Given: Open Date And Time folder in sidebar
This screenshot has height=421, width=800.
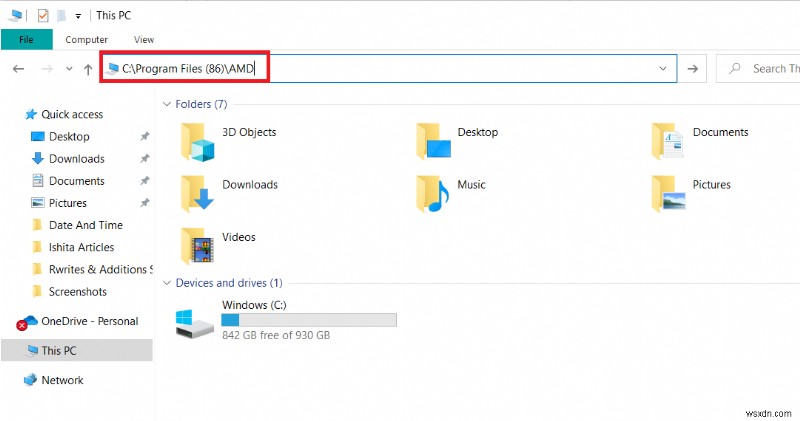Looking at the screenshot, I should [x=86, y=225].
